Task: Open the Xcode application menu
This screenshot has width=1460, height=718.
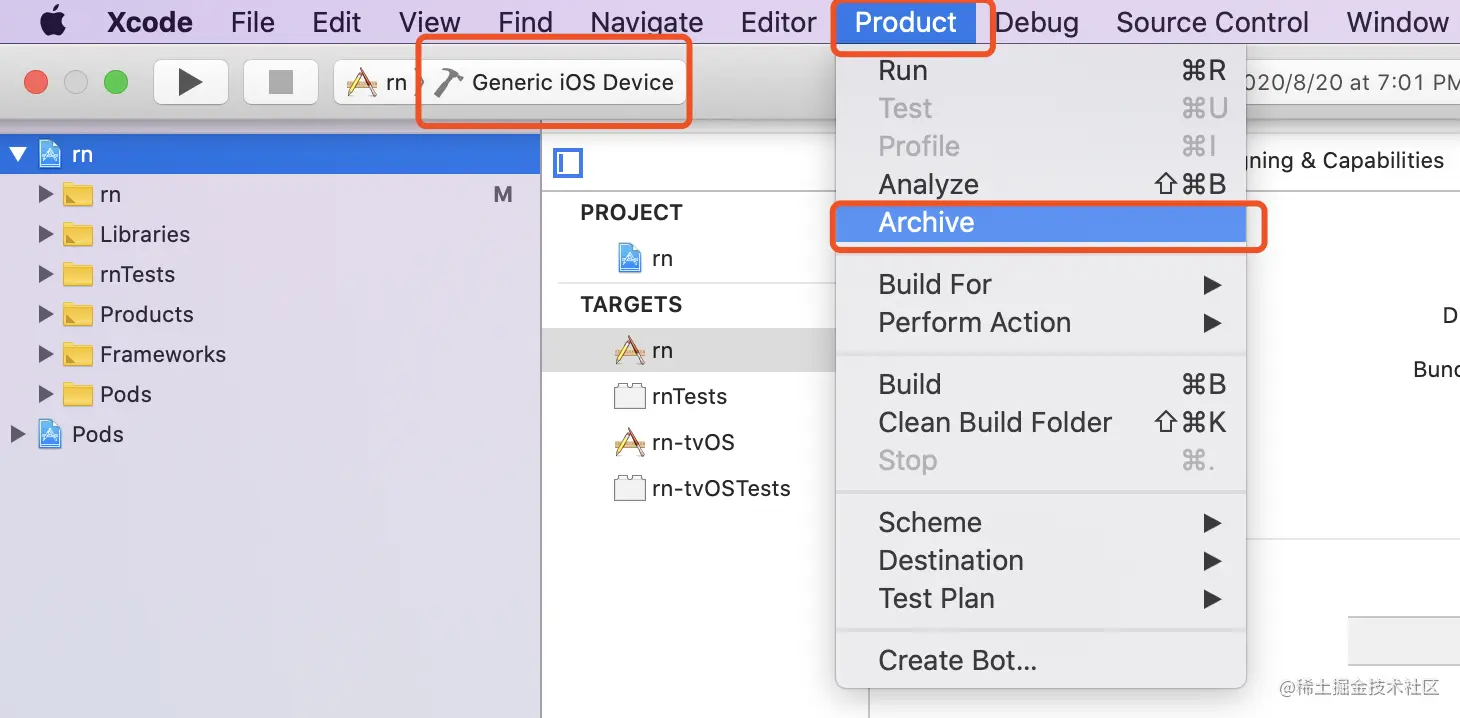Action: coord(150,22)
